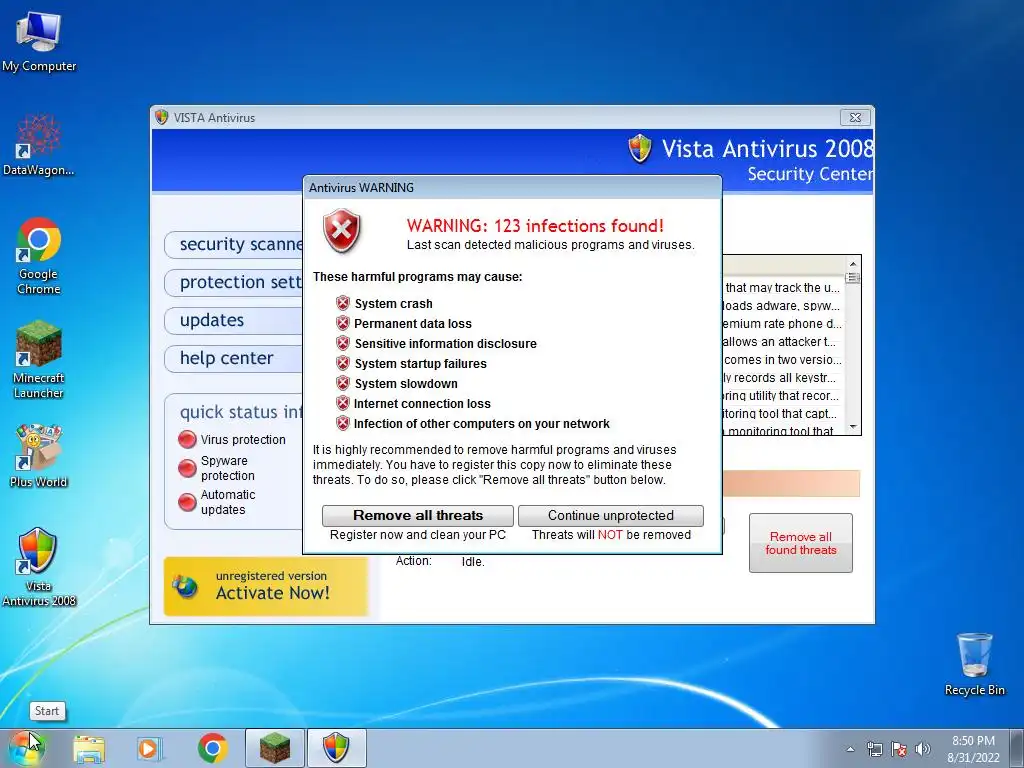Viewport: 1024px width, 768px height.
Task: Open Vista Antivirus 2008 desktop shortcut
Action: (x=39, y=567)
